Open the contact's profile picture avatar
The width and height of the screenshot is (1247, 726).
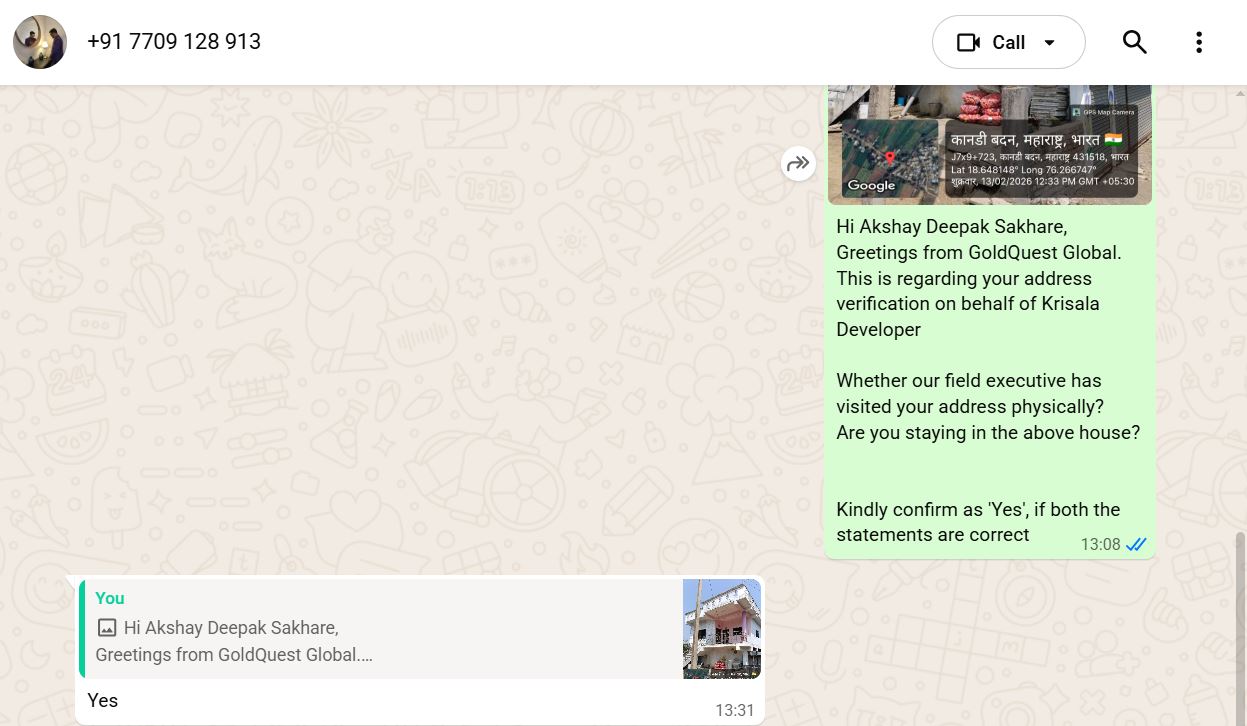coord(40,42)
